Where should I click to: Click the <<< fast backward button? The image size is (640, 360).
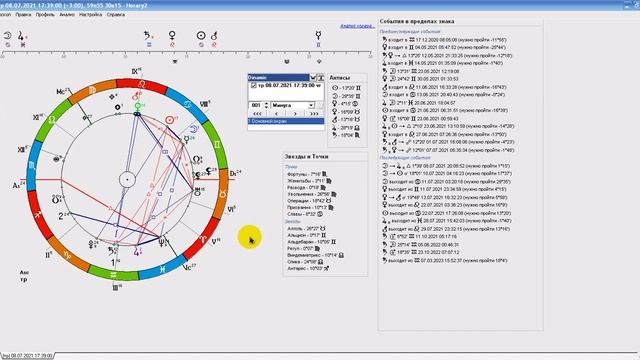pos(258,113)
